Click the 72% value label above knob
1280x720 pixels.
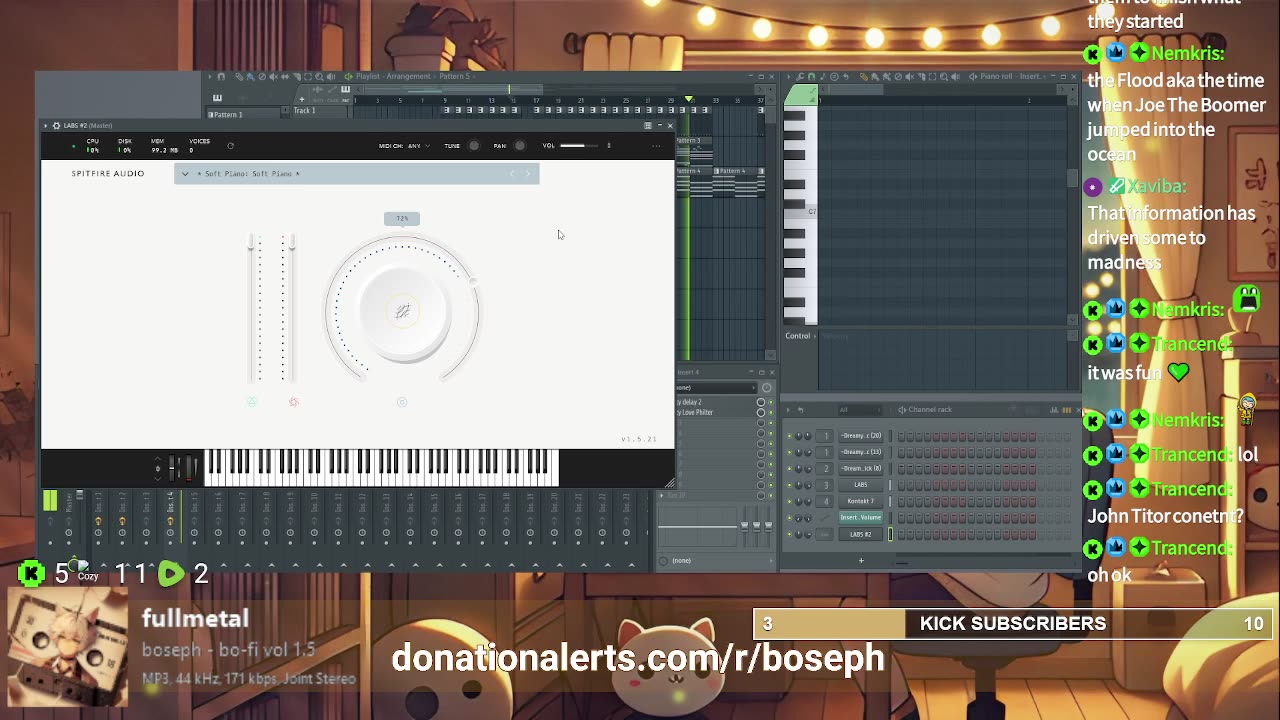(402, 219)
